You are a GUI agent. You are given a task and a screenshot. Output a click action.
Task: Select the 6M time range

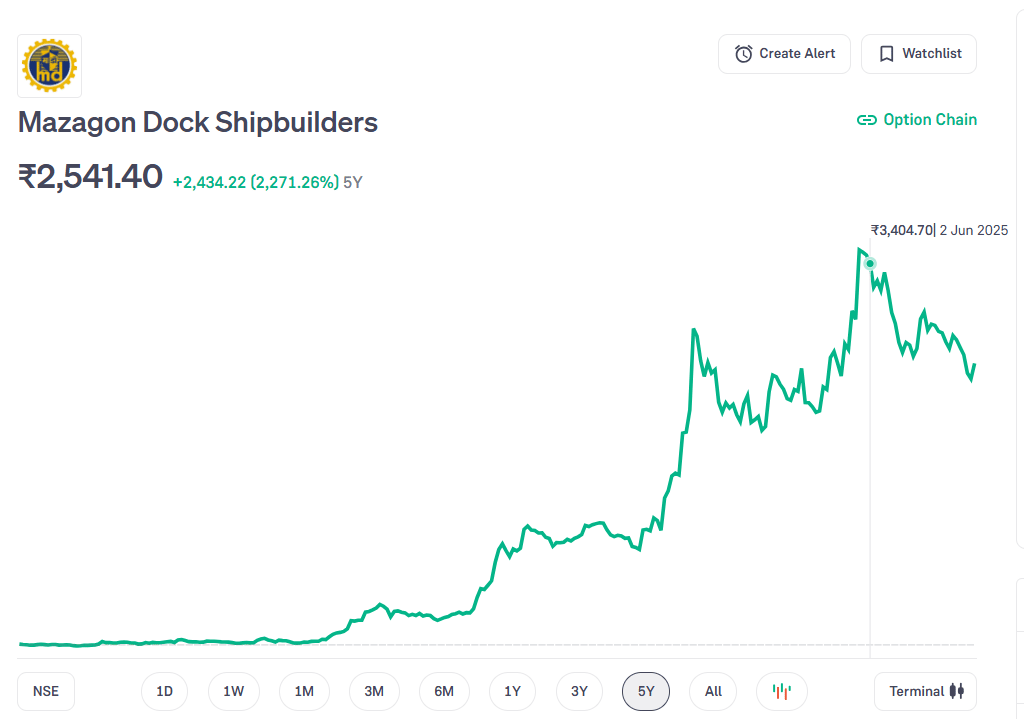(444, 691)
